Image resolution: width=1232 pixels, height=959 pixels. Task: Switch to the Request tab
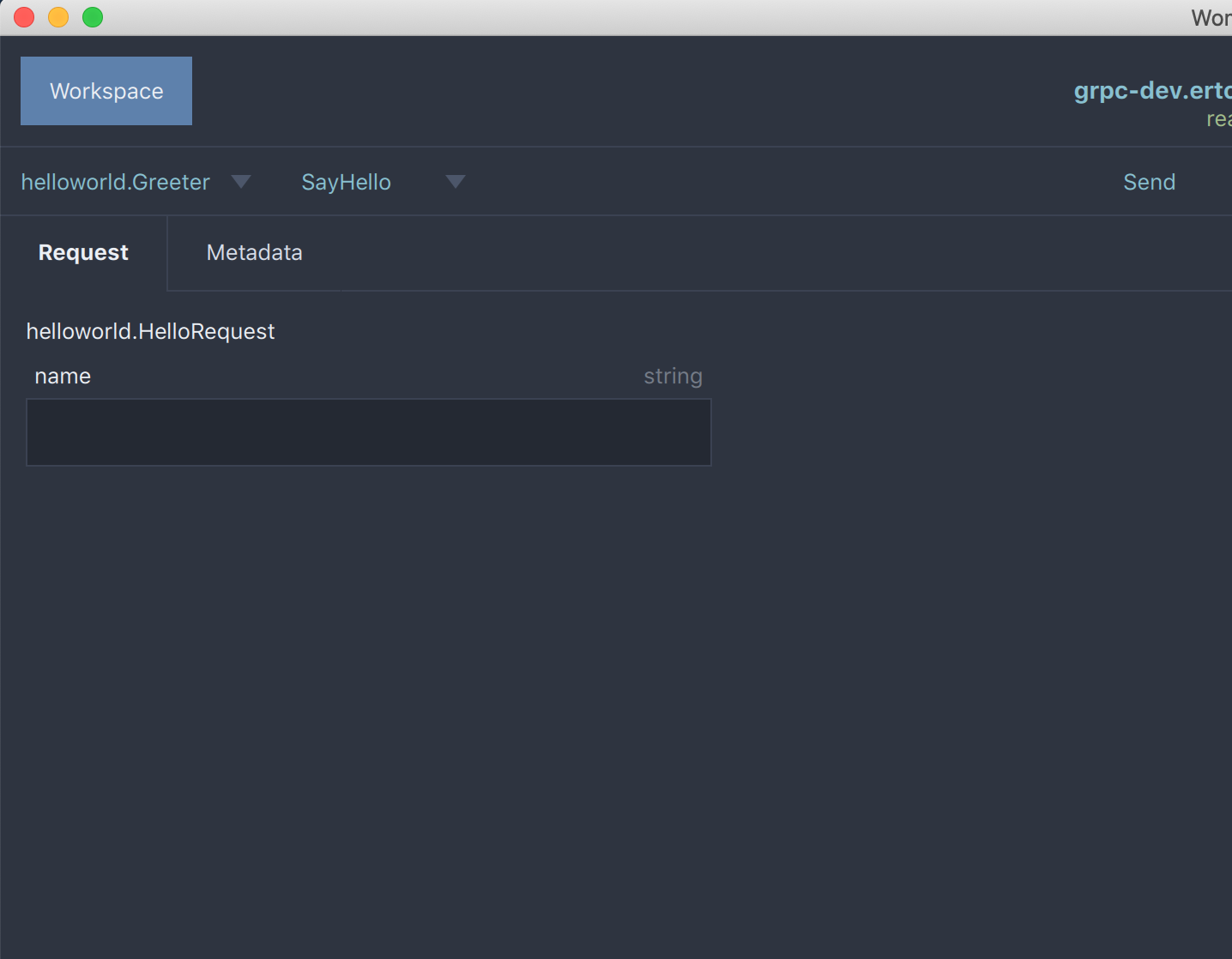point(83,253)
